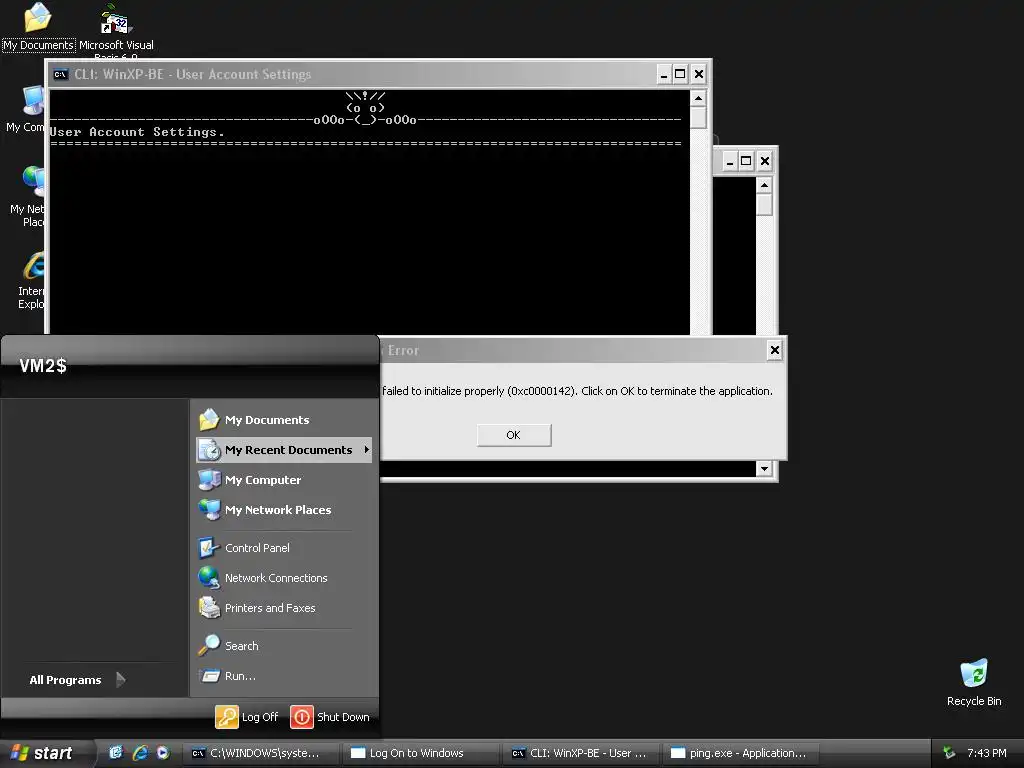This screenshot has width=1024, height=768.
Task: Click Search magnifier icon in Start menu
Action: (209, 645)
